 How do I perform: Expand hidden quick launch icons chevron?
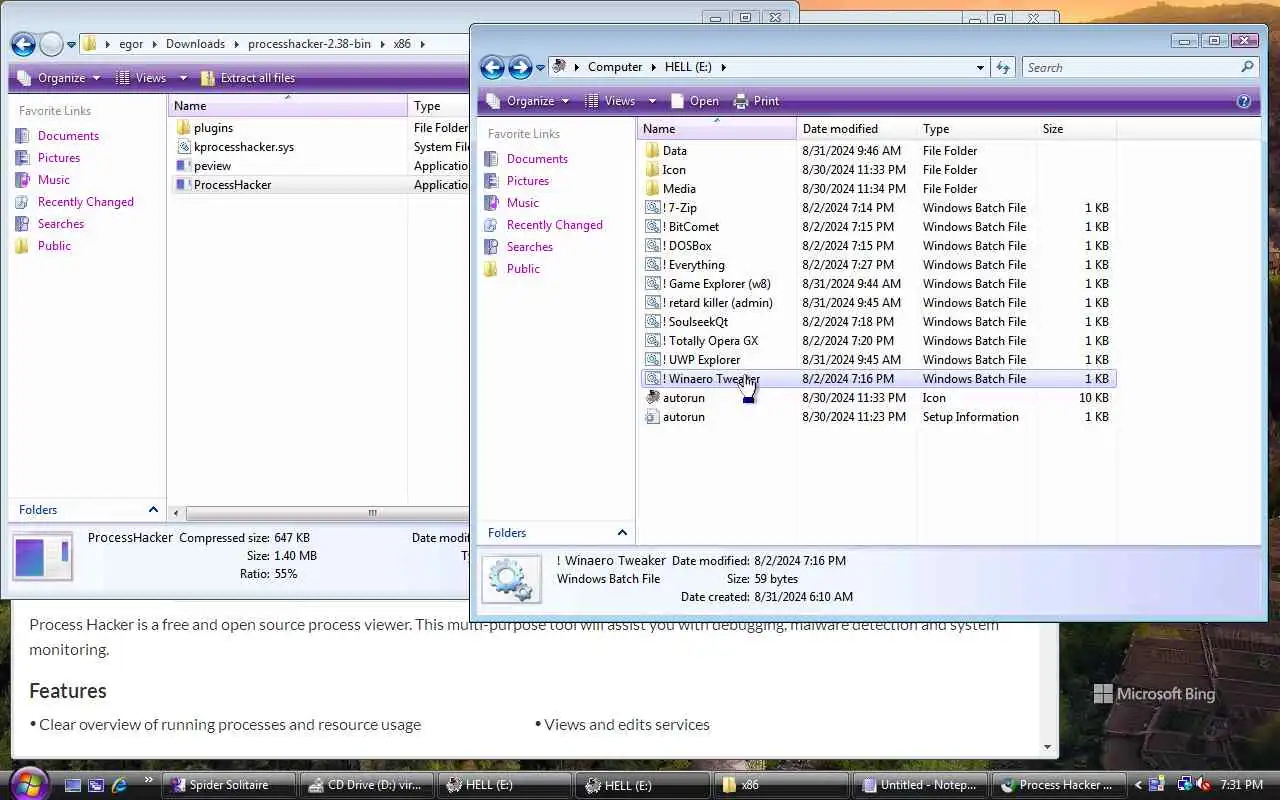click(149, 780)
